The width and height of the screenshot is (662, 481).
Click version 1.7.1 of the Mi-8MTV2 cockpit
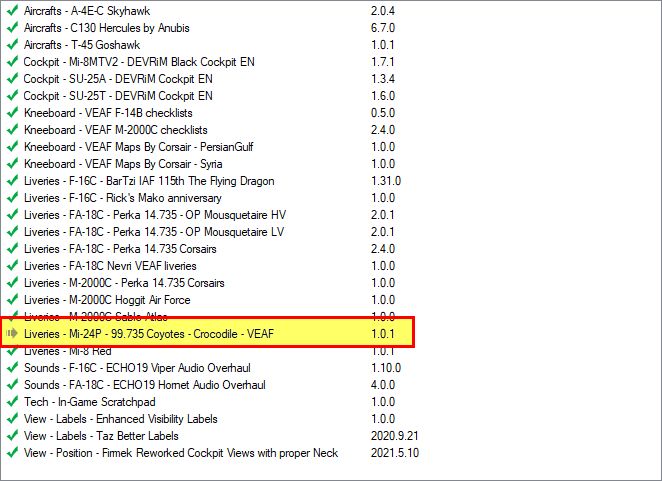point(383,62)
